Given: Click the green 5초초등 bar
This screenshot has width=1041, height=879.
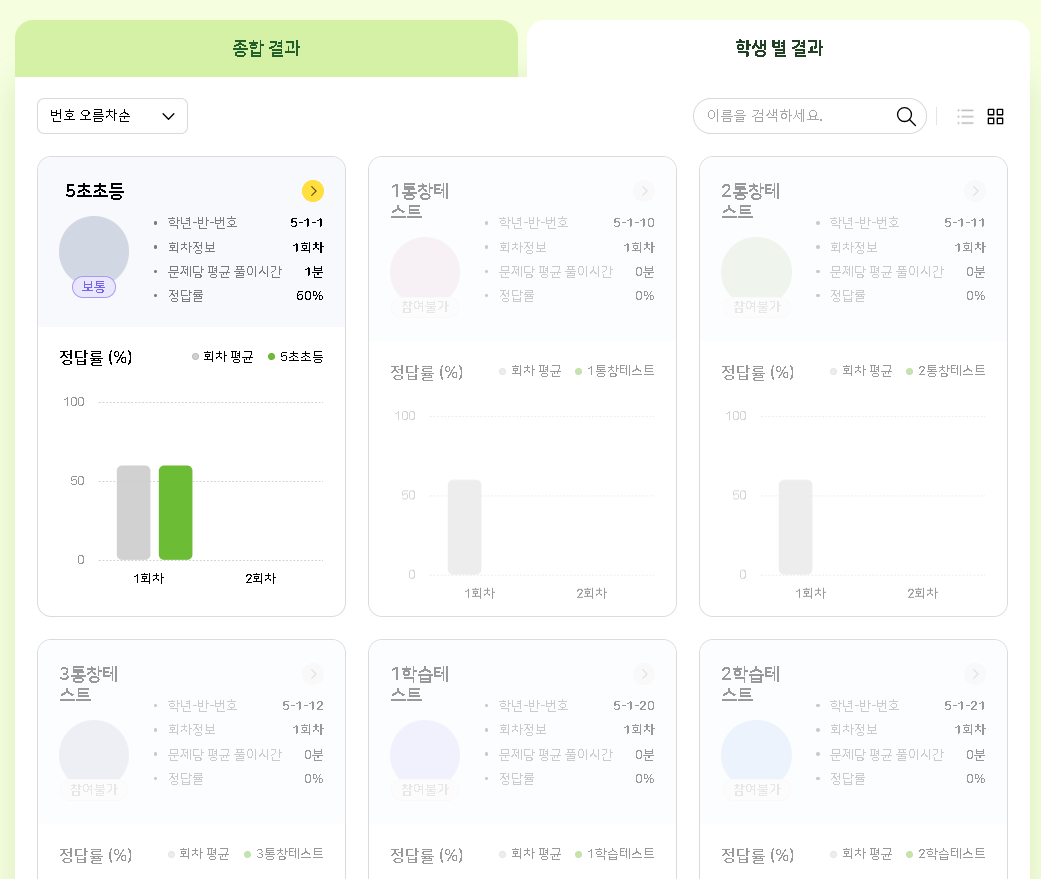Looking at the screenshot, I should coord(175,512).
